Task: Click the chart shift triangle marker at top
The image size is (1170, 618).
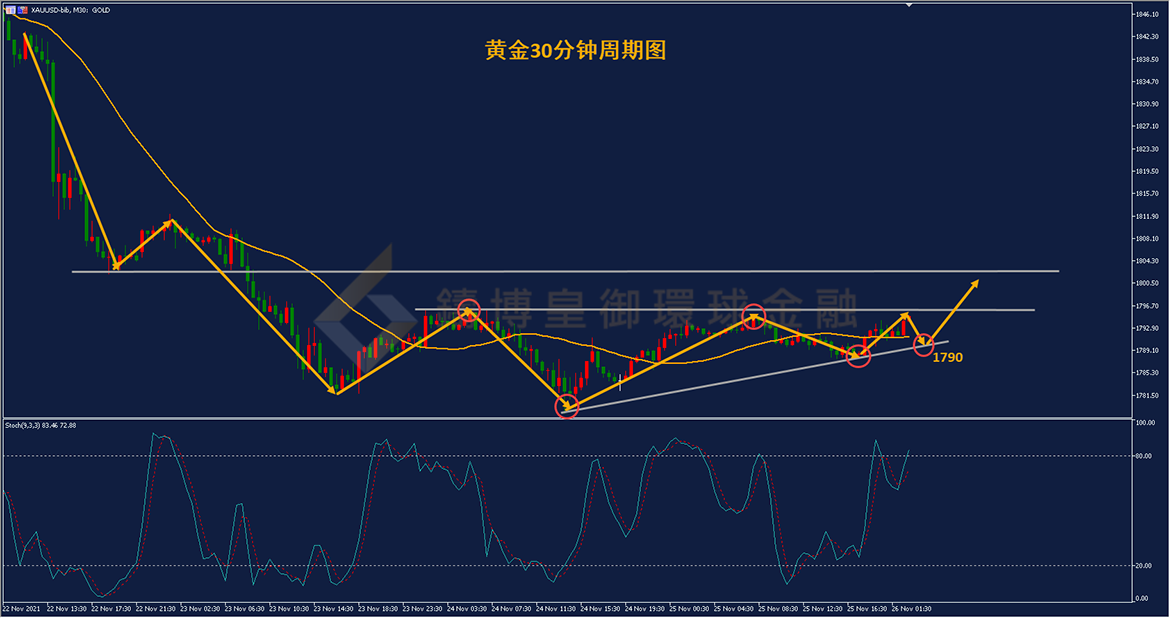Action: (x=908, y=6)
